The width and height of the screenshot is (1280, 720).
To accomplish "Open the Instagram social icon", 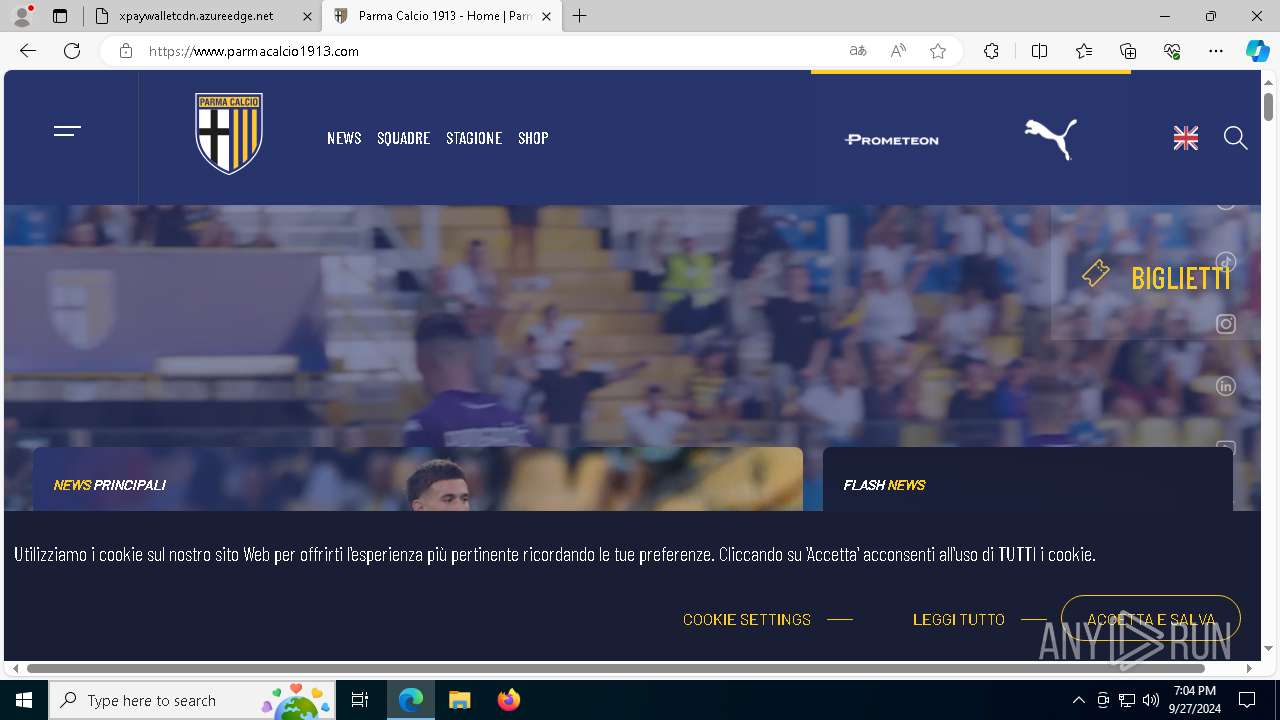I will (x=1226, y=324).
